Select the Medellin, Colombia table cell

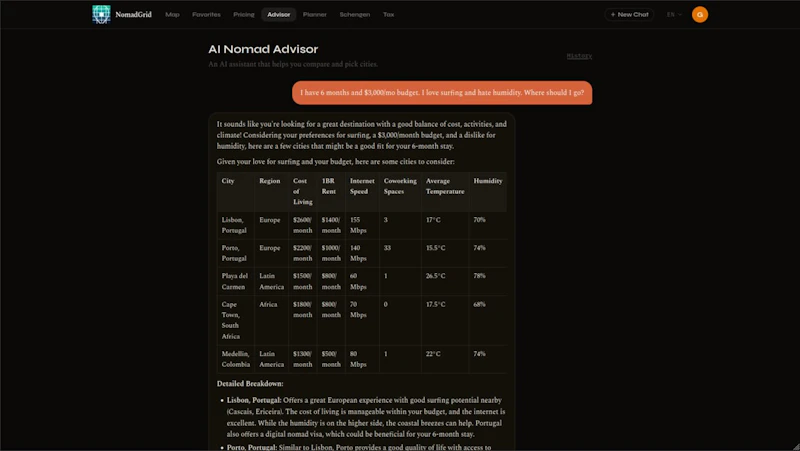[236, 359]
